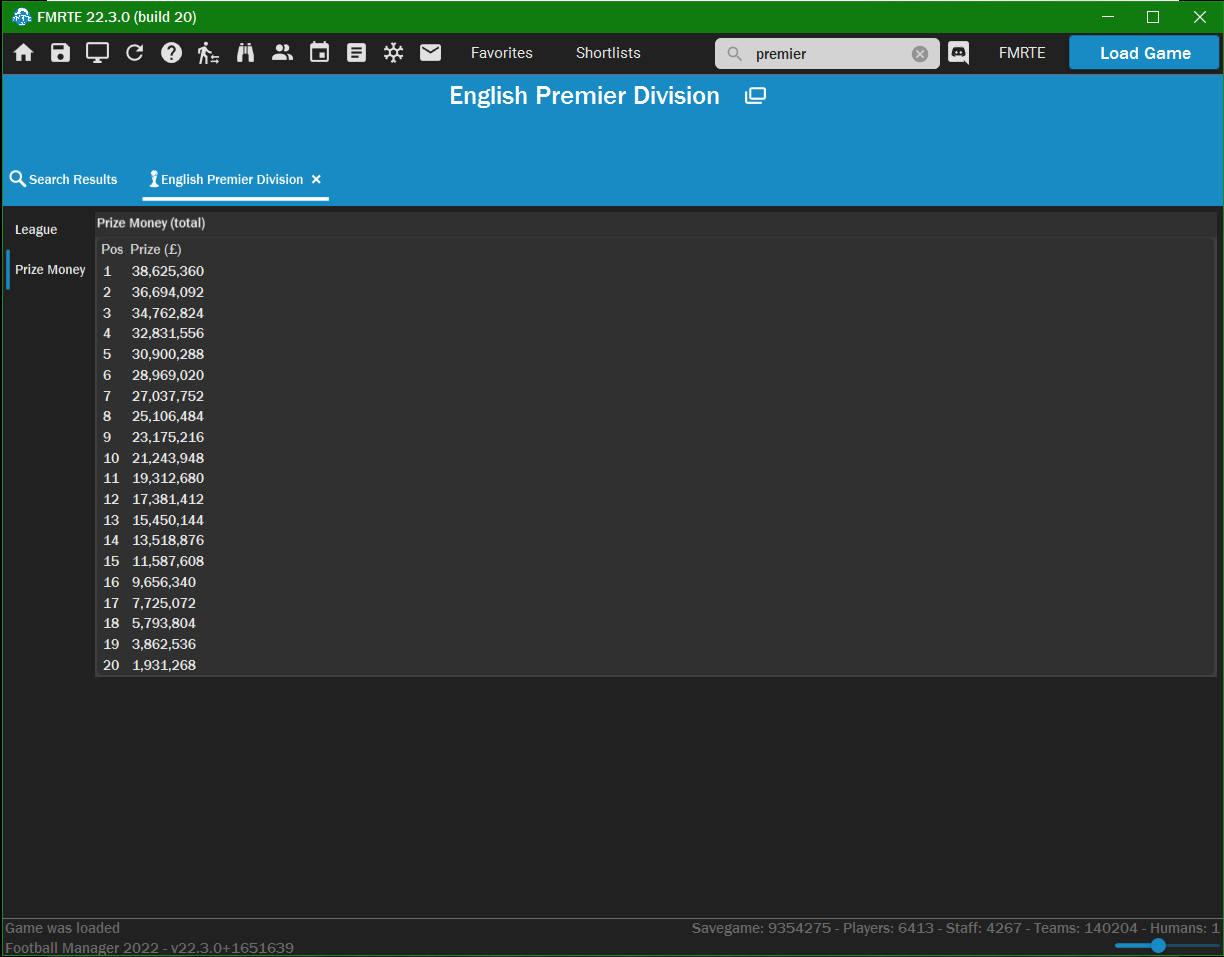Select prize value 36,694,092
This screenshot has width=1224, height=957.
[x=168, y=292]
